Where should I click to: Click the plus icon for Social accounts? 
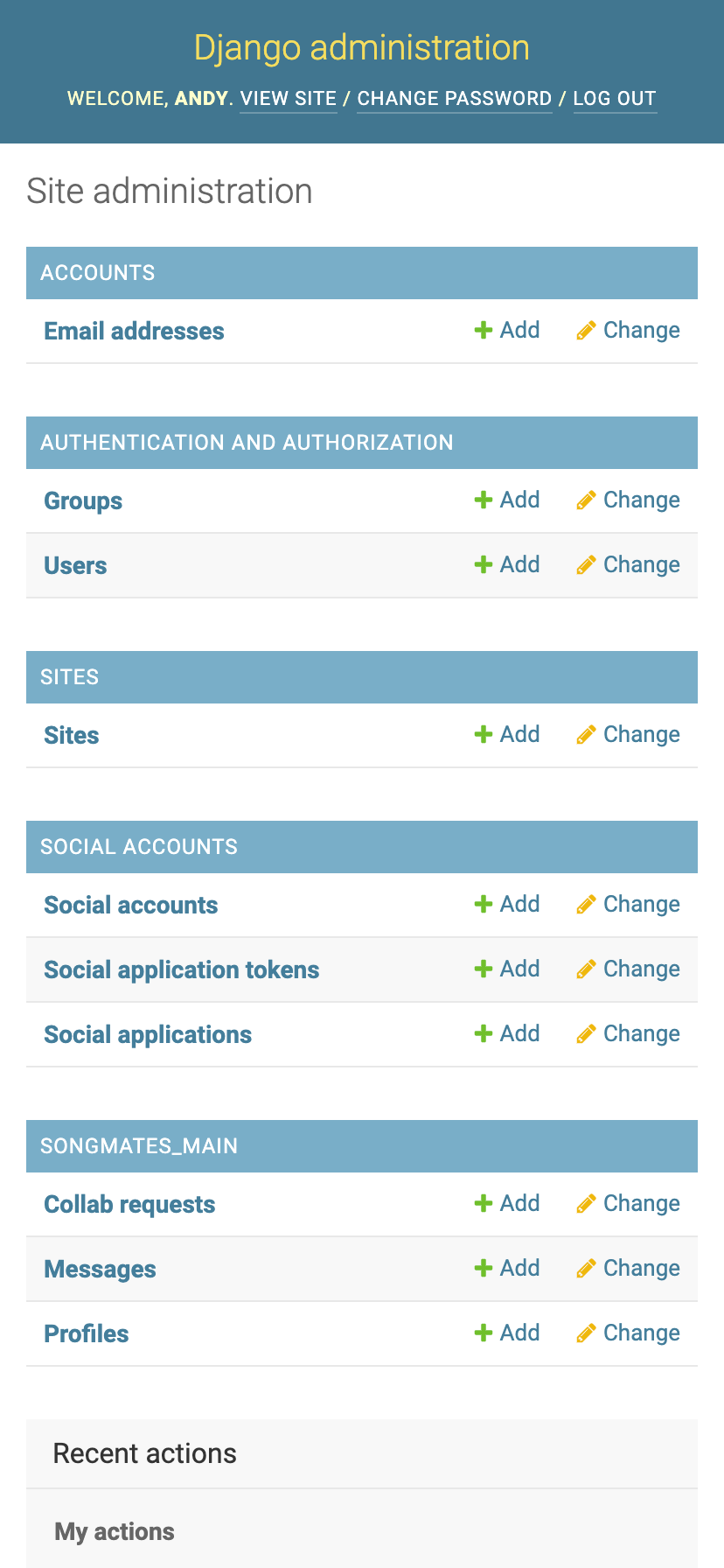tap(483, 904)
